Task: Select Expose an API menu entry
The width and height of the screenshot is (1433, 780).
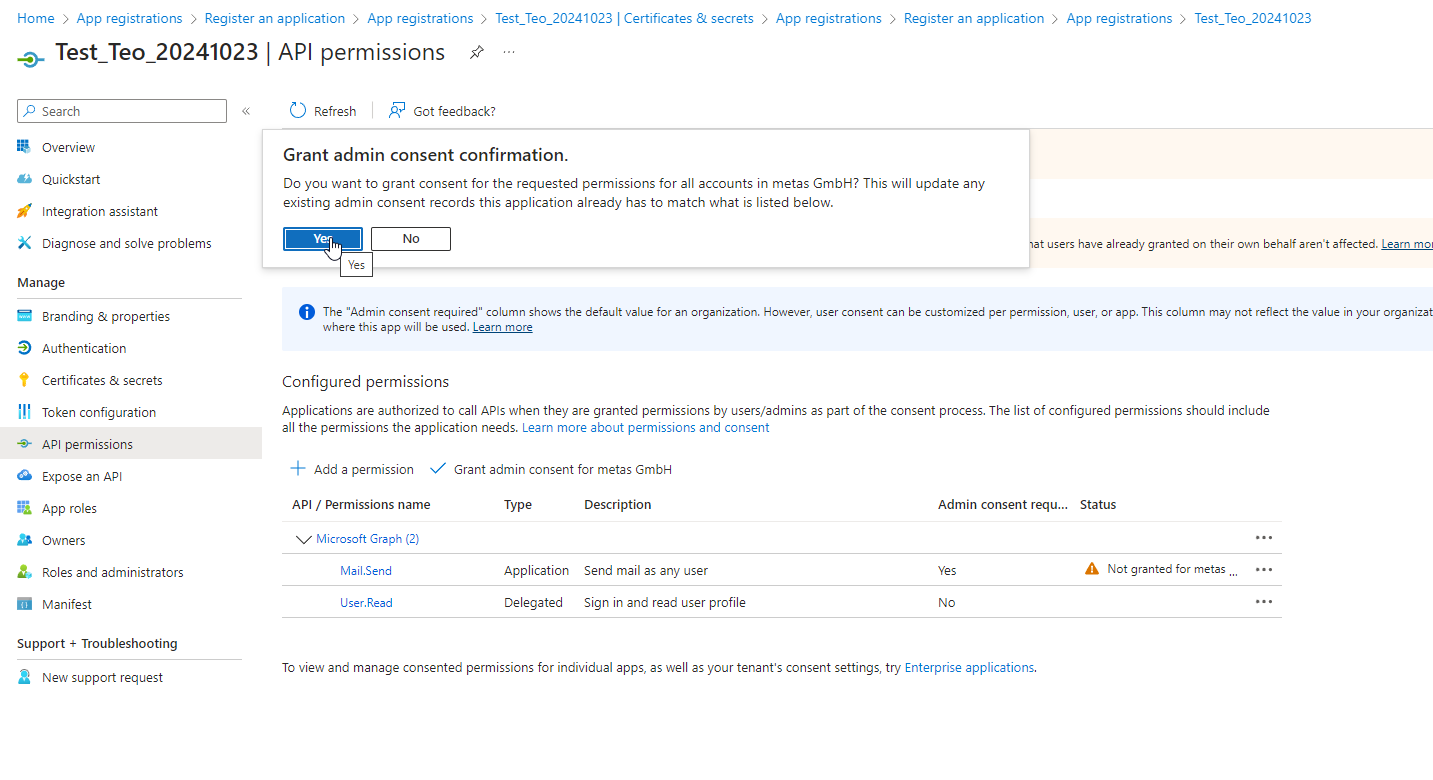Action: point(82,476)
